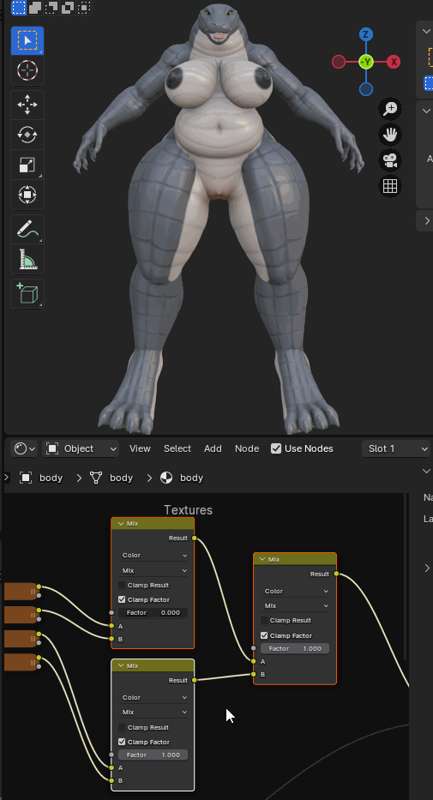Click the pan view hand icon
This screenshot has width=433, height=800.
[390, 134]
